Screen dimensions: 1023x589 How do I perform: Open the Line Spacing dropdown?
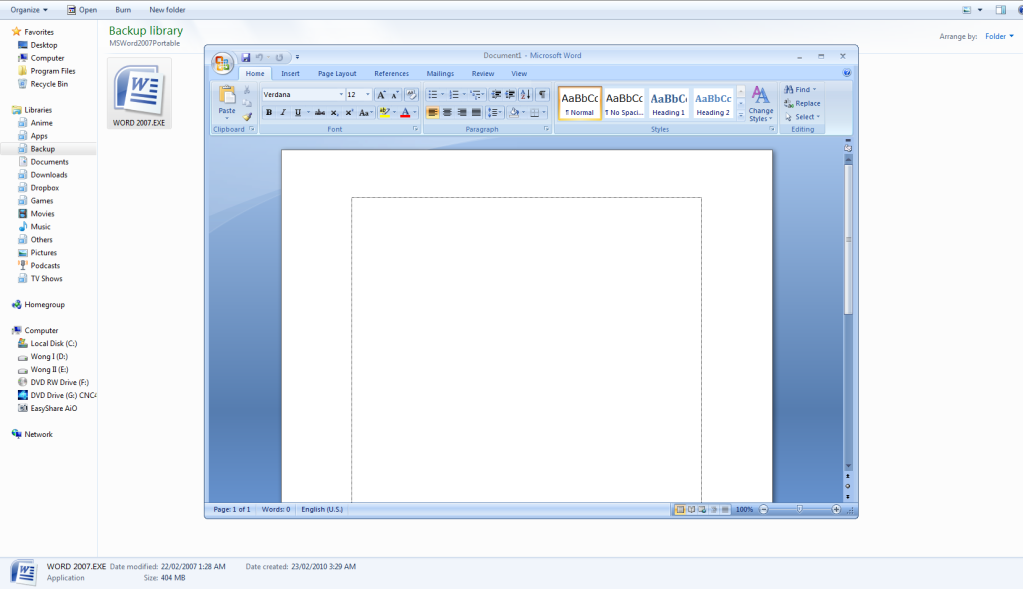tap(495, 112)
